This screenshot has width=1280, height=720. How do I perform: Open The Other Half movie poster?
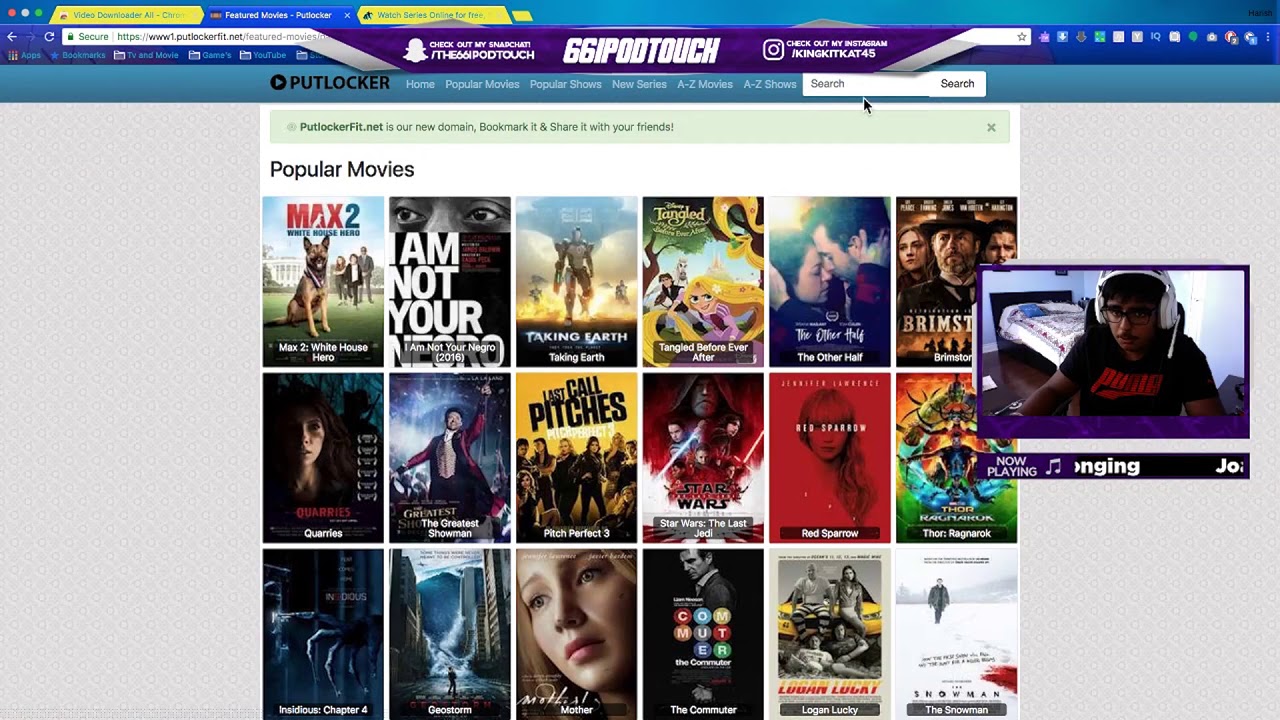coord(830,282)
